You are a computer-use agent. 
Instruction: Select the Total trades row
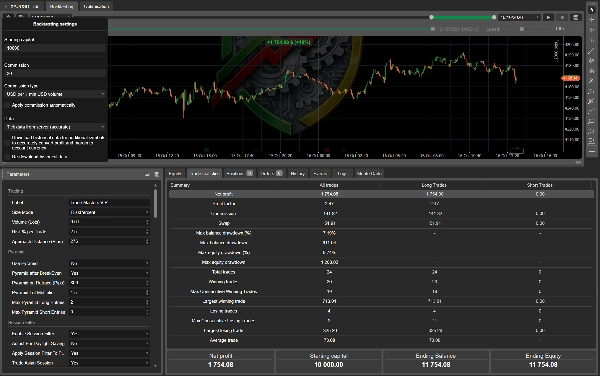coord(382,272)
